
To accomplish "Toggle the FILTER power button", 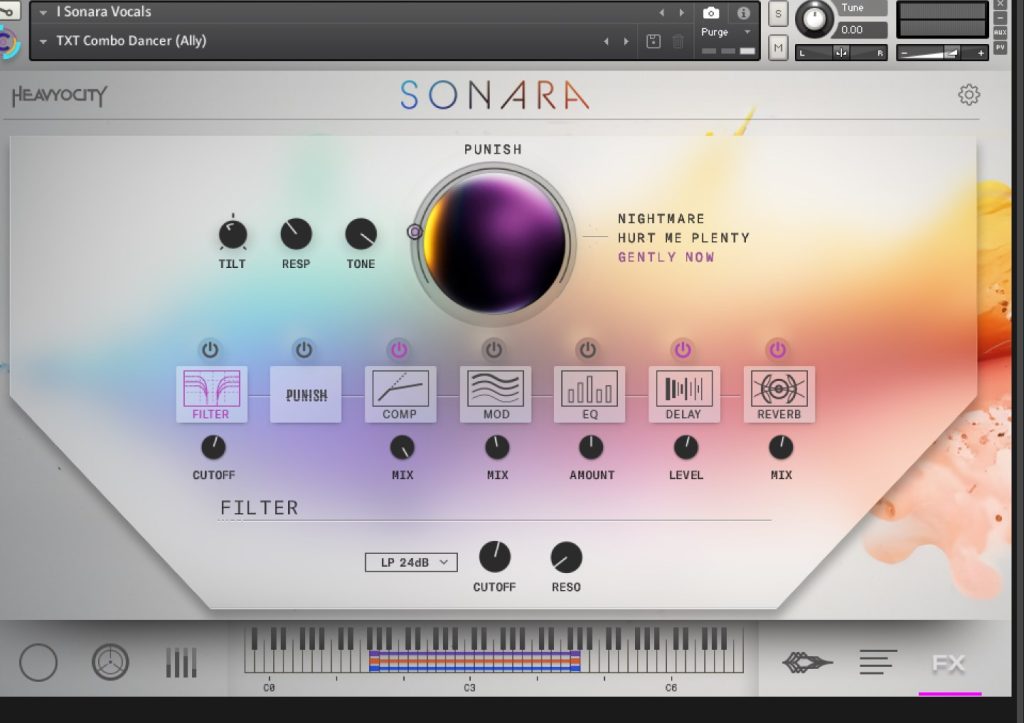I will (210, 349).
